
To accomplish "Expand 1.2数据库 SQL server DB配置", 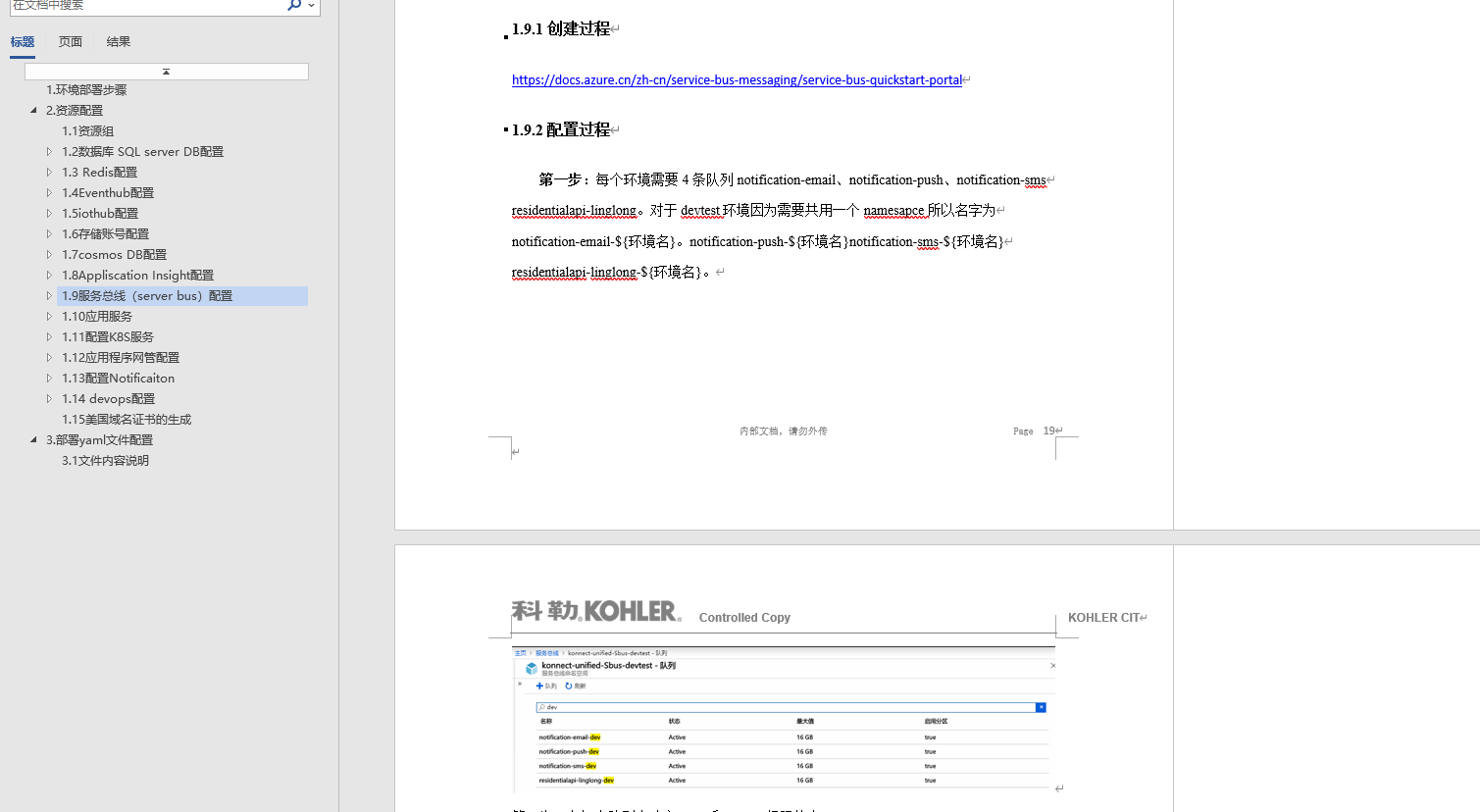I will 49,152.
